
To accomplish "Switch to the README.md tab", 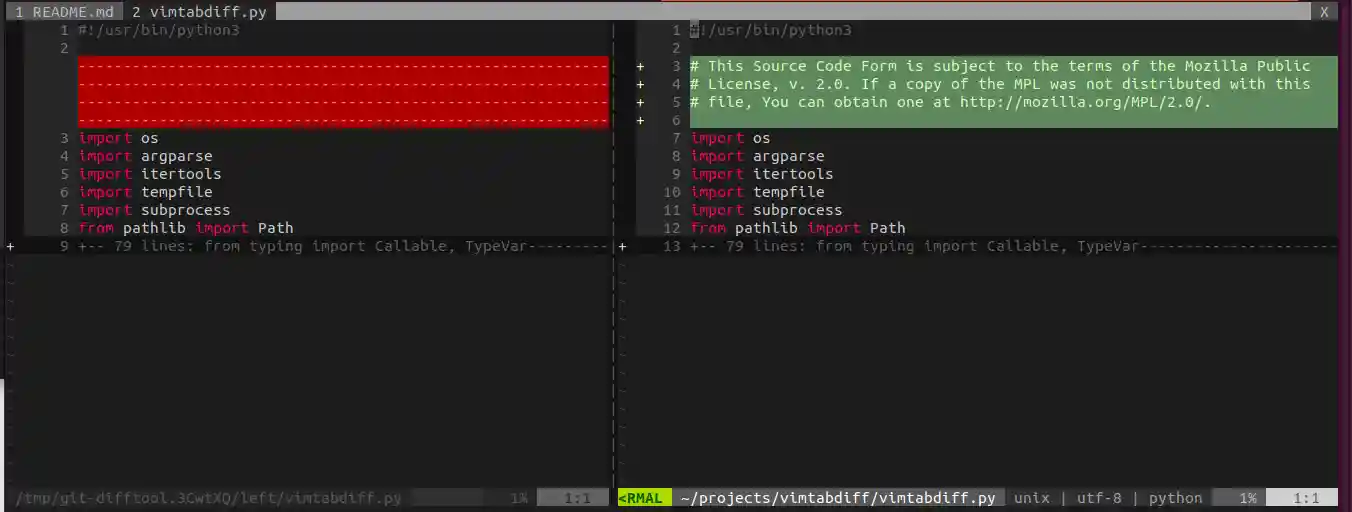I will click(x=64, y=12).
